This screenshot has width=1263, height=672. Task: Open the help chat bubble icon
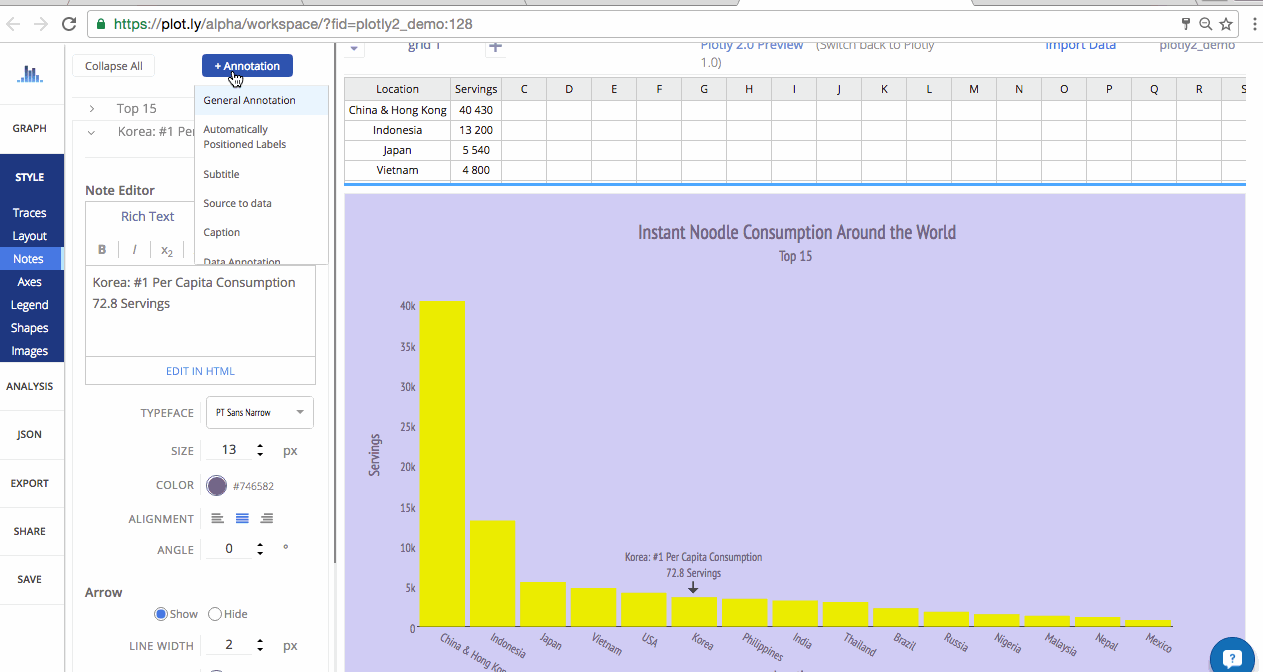pos(1232,657)
